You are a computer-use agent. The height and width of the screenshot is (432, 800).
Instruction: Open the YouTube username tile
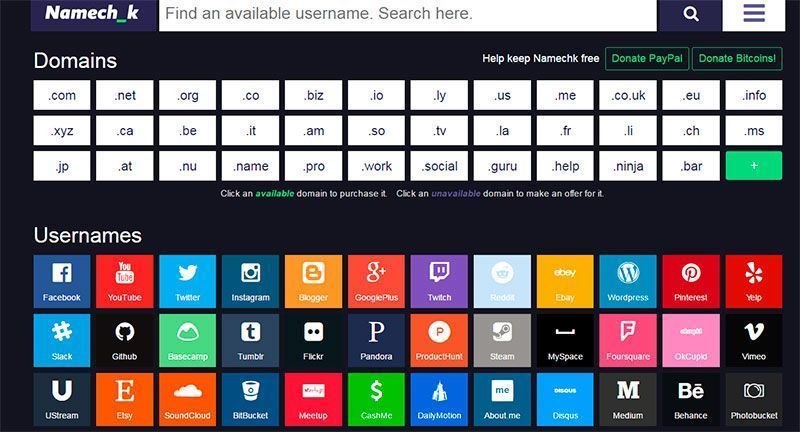[124, 282]
